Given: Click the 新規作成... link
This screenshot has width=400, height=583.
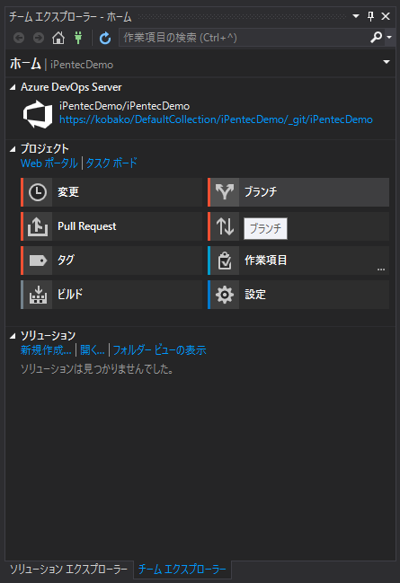Looking at the screenshot, I should pyautogui.click(x=46, y=350).
